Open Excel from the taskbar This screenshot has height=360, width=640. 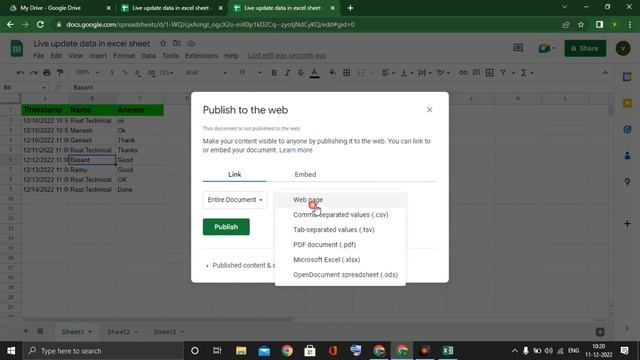(x=448, y=351)
